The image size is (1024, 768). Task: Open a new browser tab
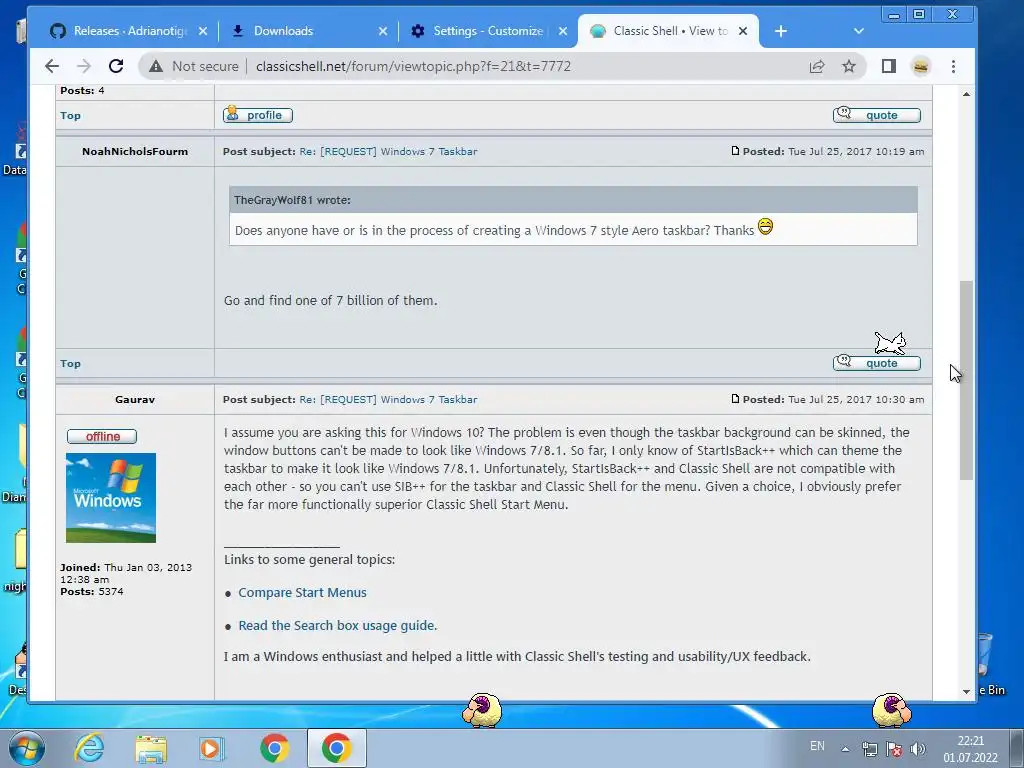780,31
